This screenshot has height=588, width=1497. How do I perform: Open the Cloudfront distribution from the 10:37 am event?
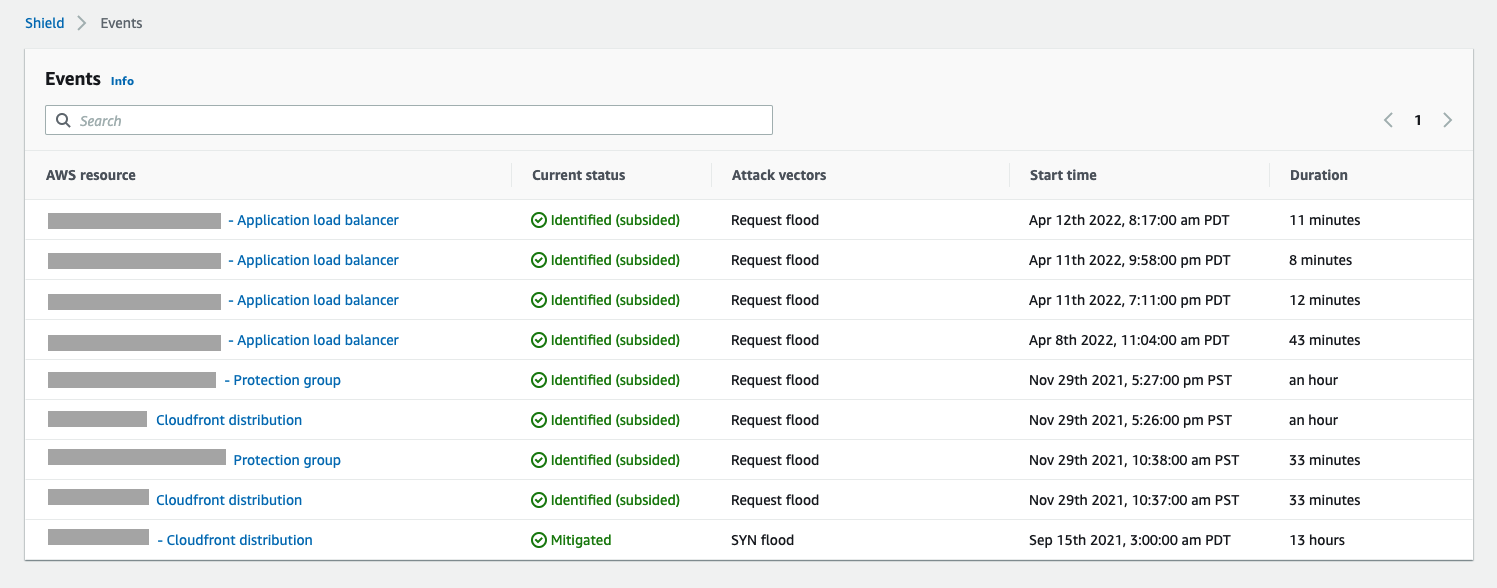coord(228,499)
